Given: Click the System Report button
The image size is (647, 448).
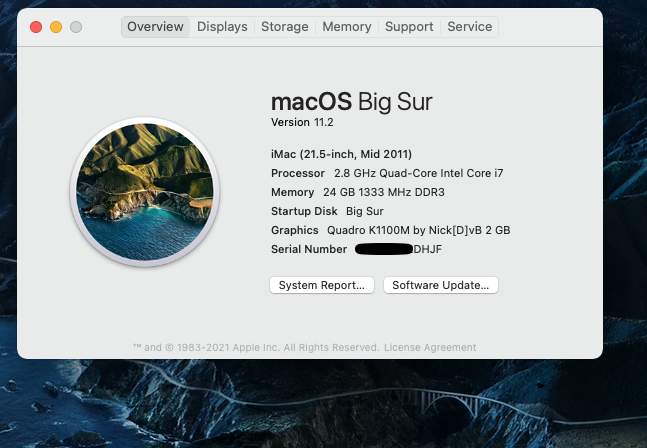Looking at the screenshot, I should tap(321, 285).
